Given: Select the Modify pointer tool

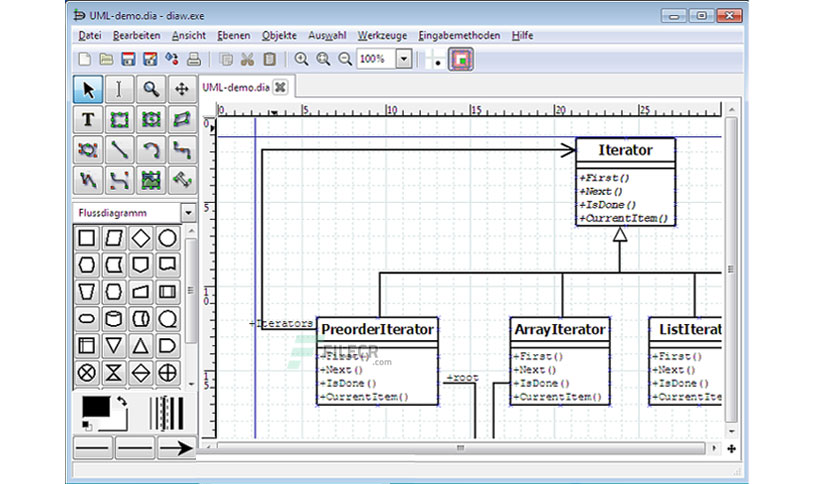Looking at the screenshot, I should pos(88,89).
